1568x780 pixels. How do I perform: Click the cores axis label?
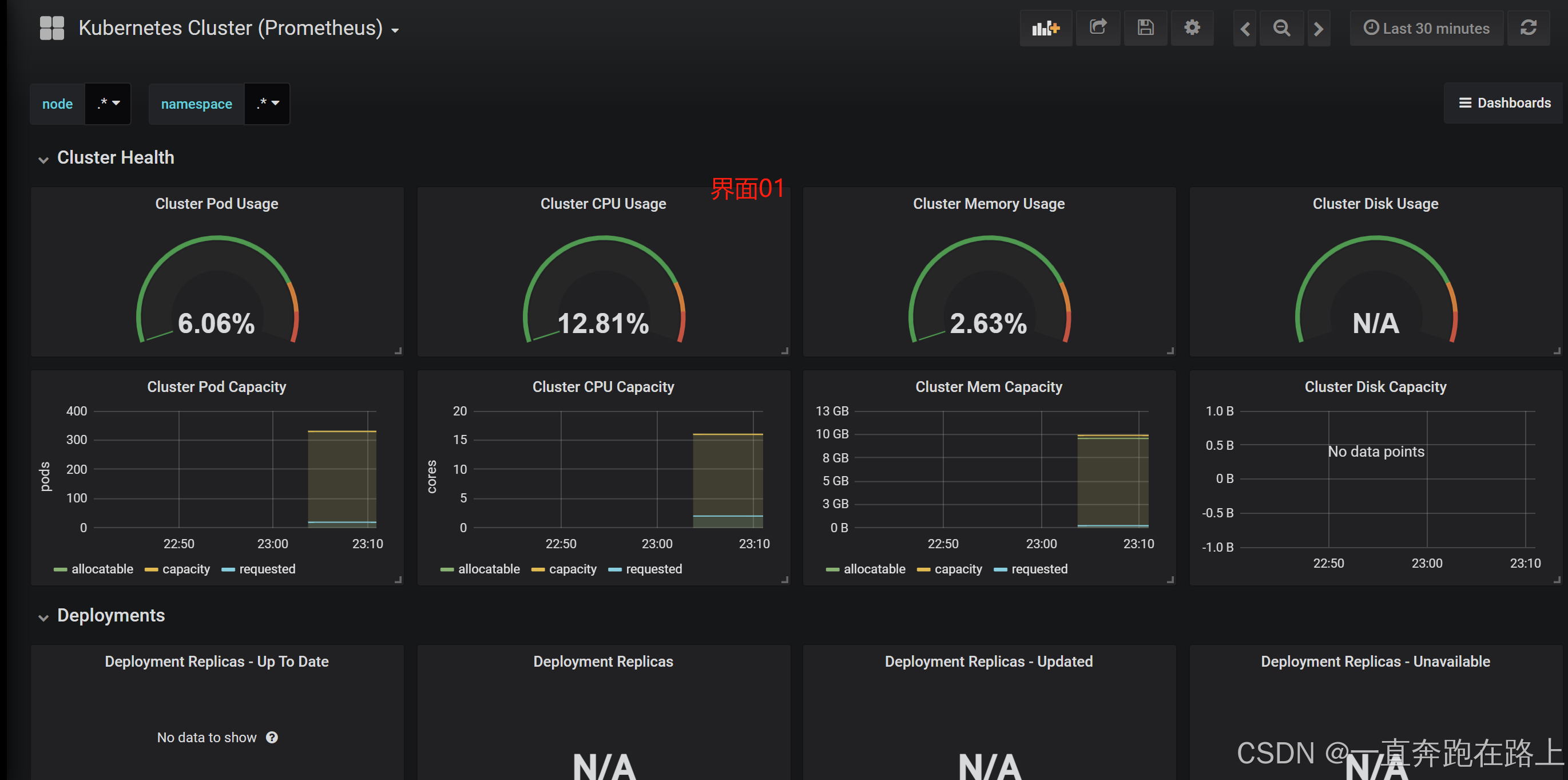[x=431, y=477]
